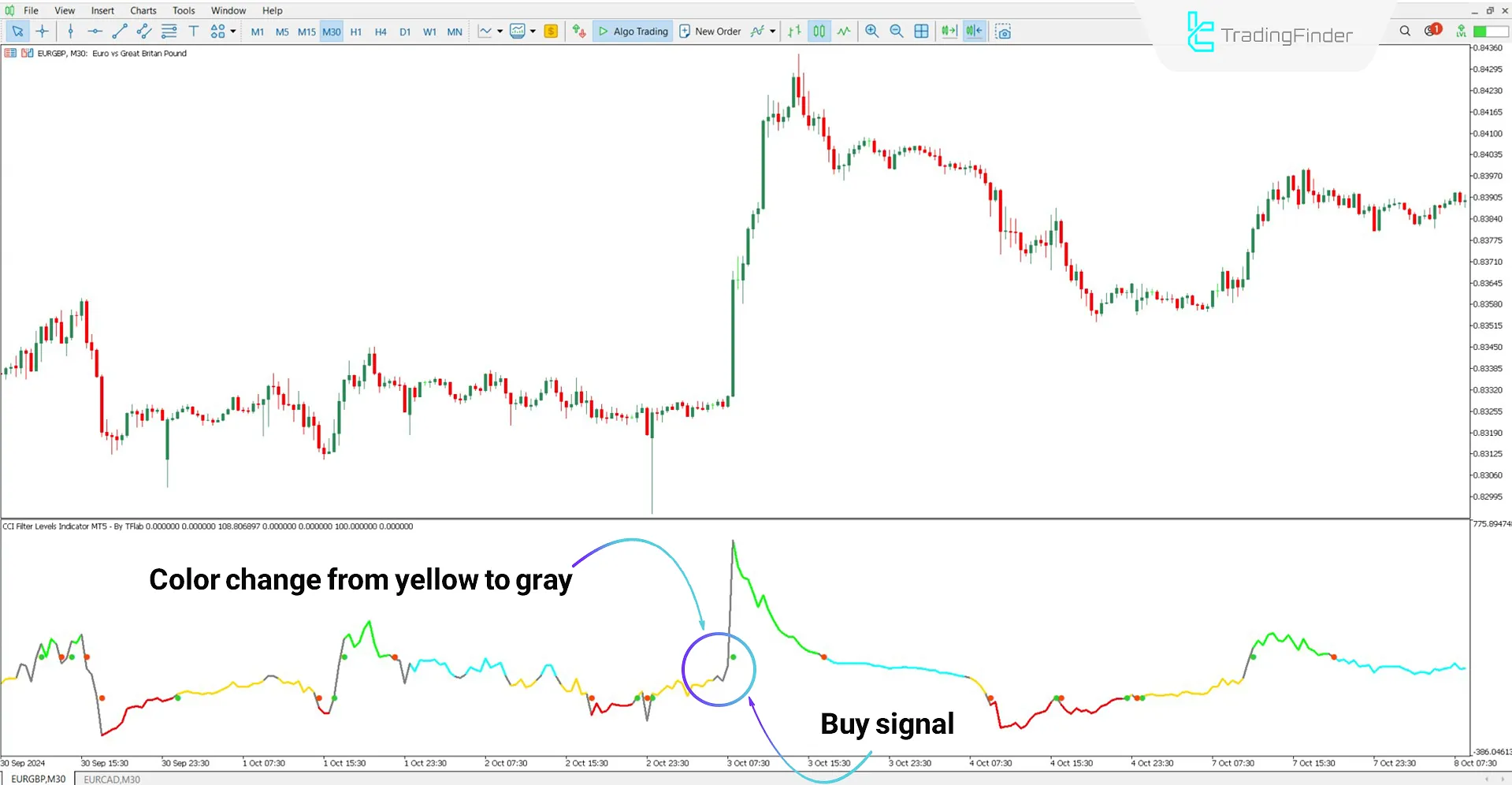The height and width of the screenshot is (785, 1512).
Task: Open the trading style dropdown beside New Order
Action: [773, 31]
